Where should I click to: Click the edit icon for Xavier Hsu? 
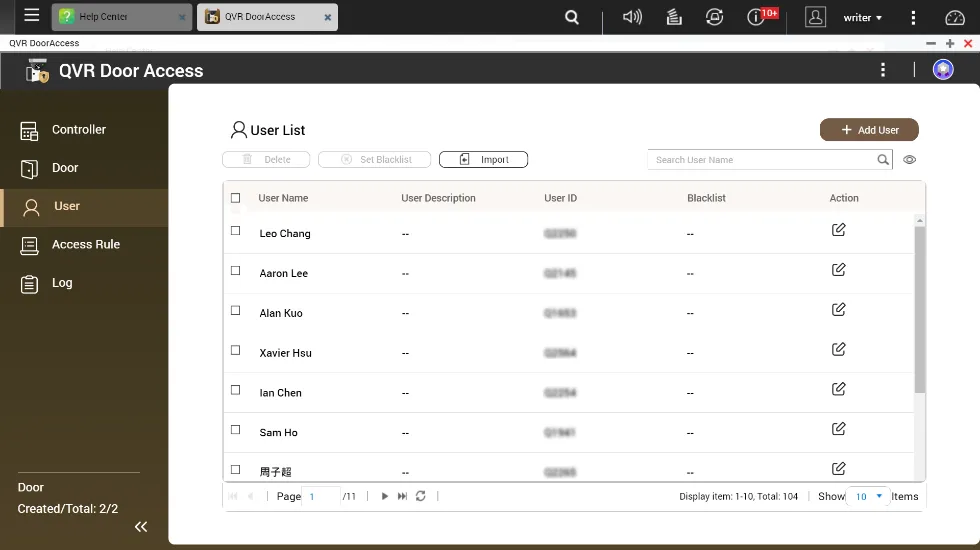coord(838,349)
